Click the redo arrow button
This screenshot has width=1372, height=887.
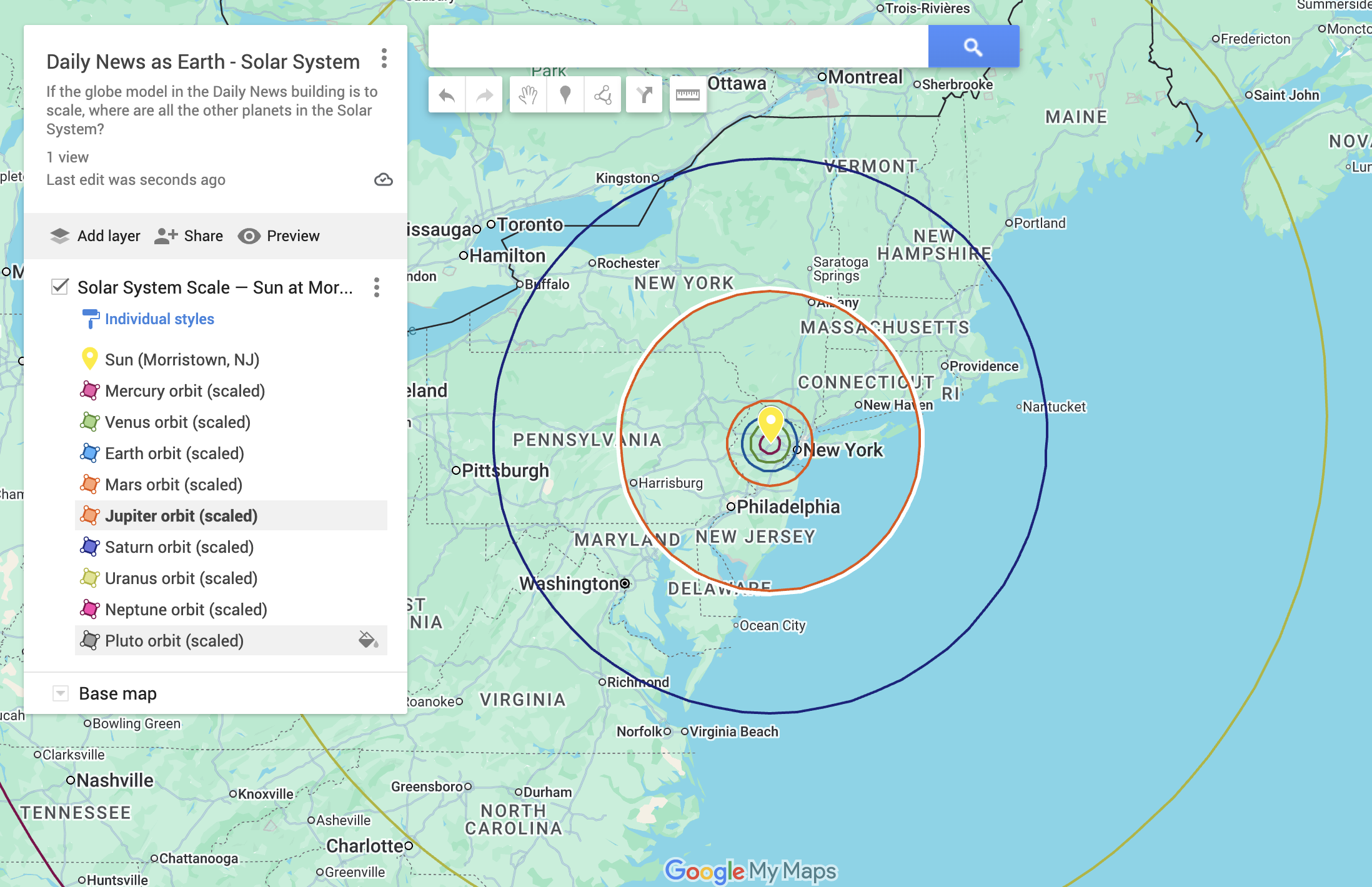(x=484, y=95)
